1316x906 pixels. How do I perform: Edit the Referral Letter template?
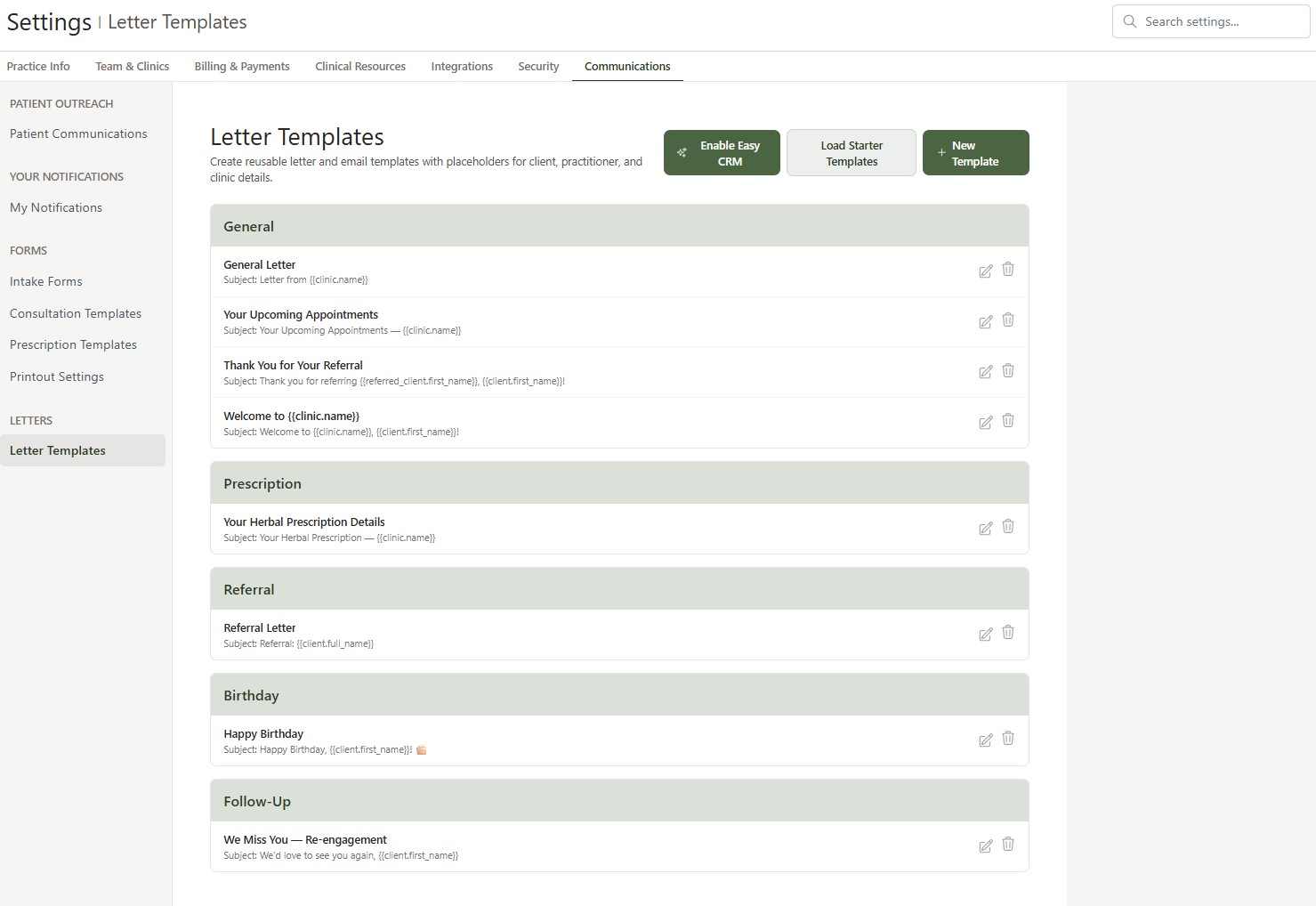(x=985, y=634)
